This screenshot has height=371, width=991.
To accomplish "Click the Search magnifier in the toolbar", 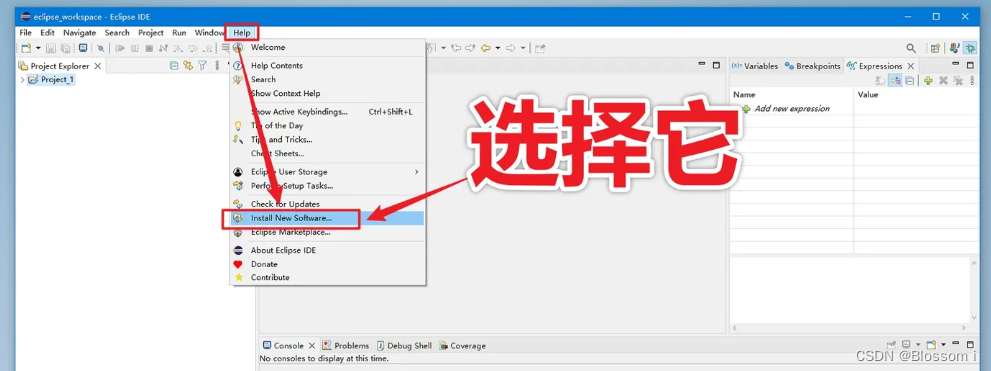I will [911, 48].
